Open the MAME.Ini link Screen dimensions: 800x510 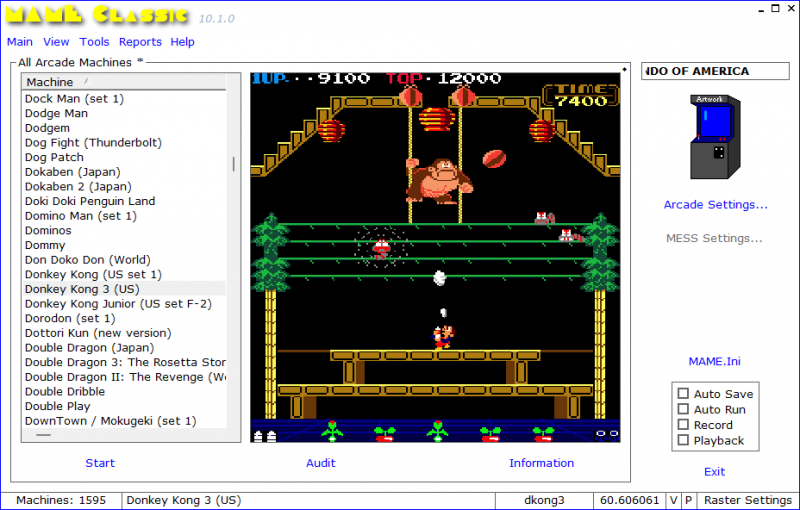click(x=714, y=362)
